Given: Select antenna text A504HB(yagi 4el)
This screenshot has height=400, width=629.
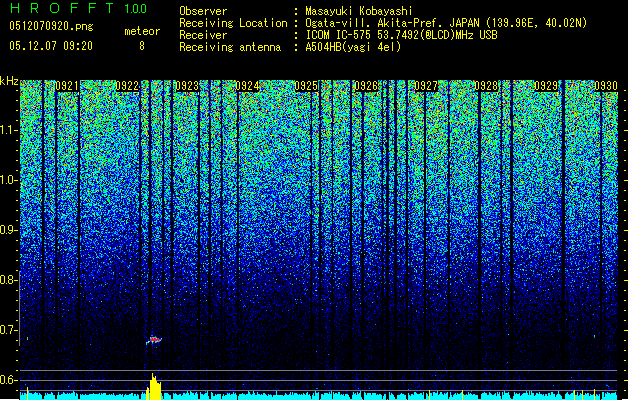Looking at the screenshot, I should click(x=353, y=47).
